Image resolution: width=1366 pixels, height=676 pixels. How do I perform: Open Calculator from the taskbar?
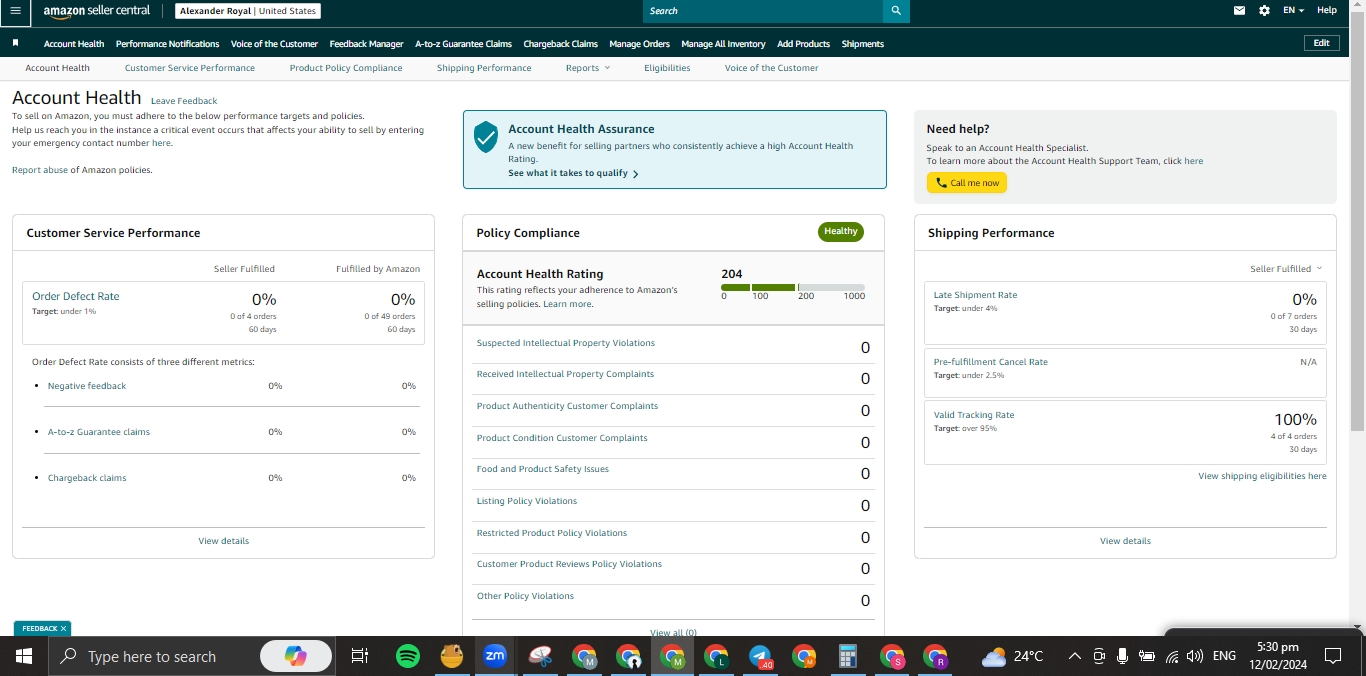click(847, 656)
